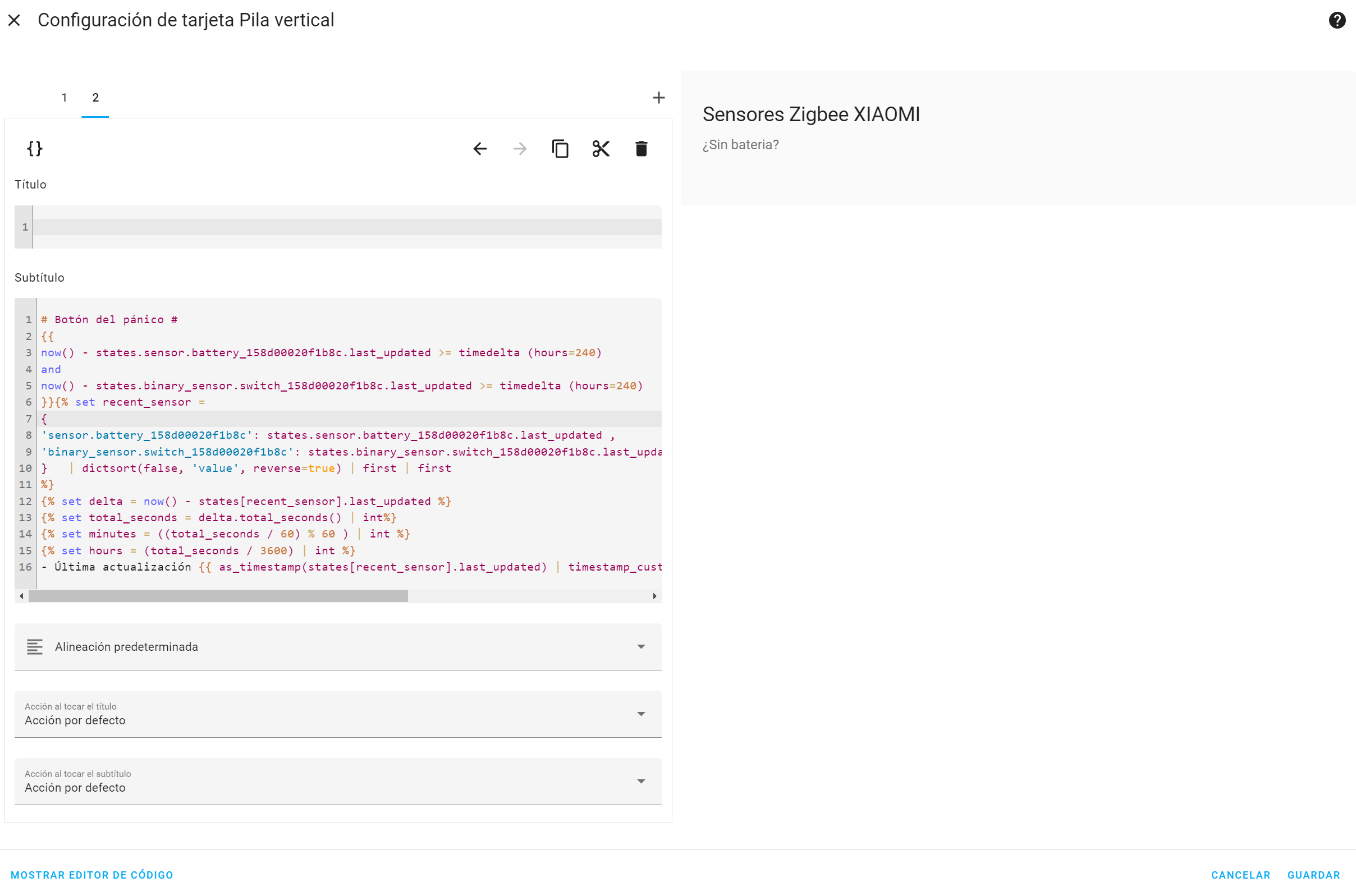Image resolution: width=1356 pixels, height=896 pixels.
Task: Cut the card with scissors icon
Action: pos(601,148)
